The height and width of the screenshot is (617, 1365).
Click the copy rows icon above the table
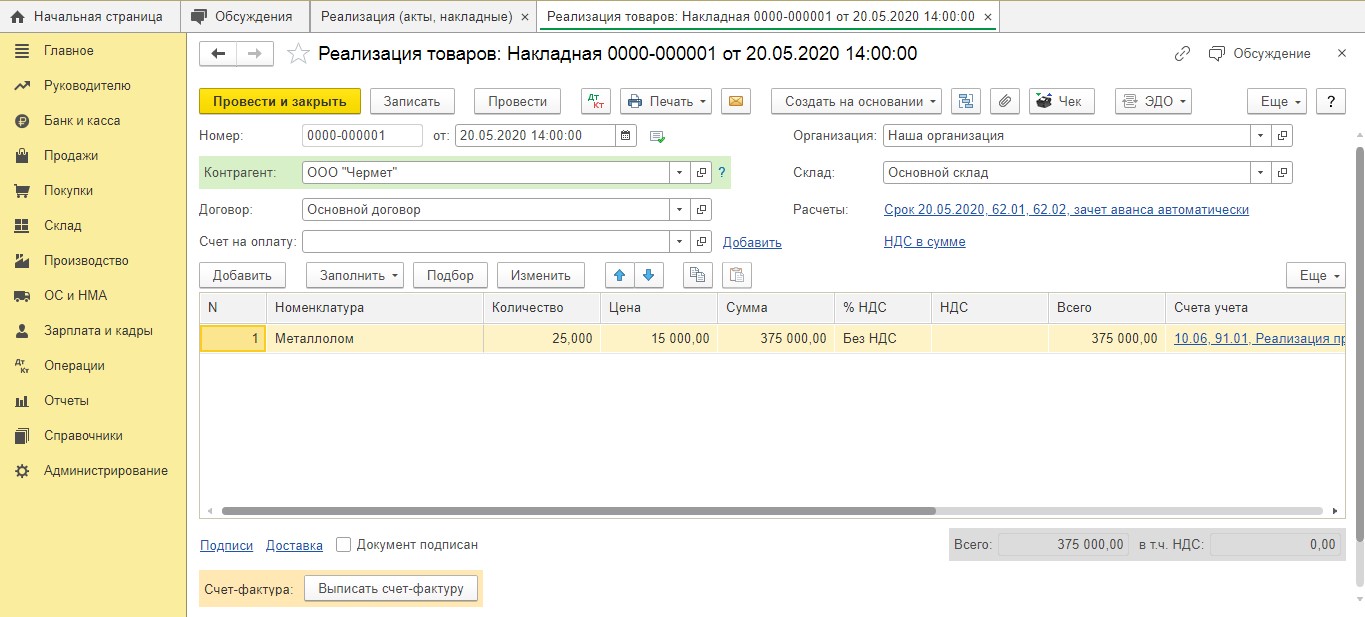point(697,275)
